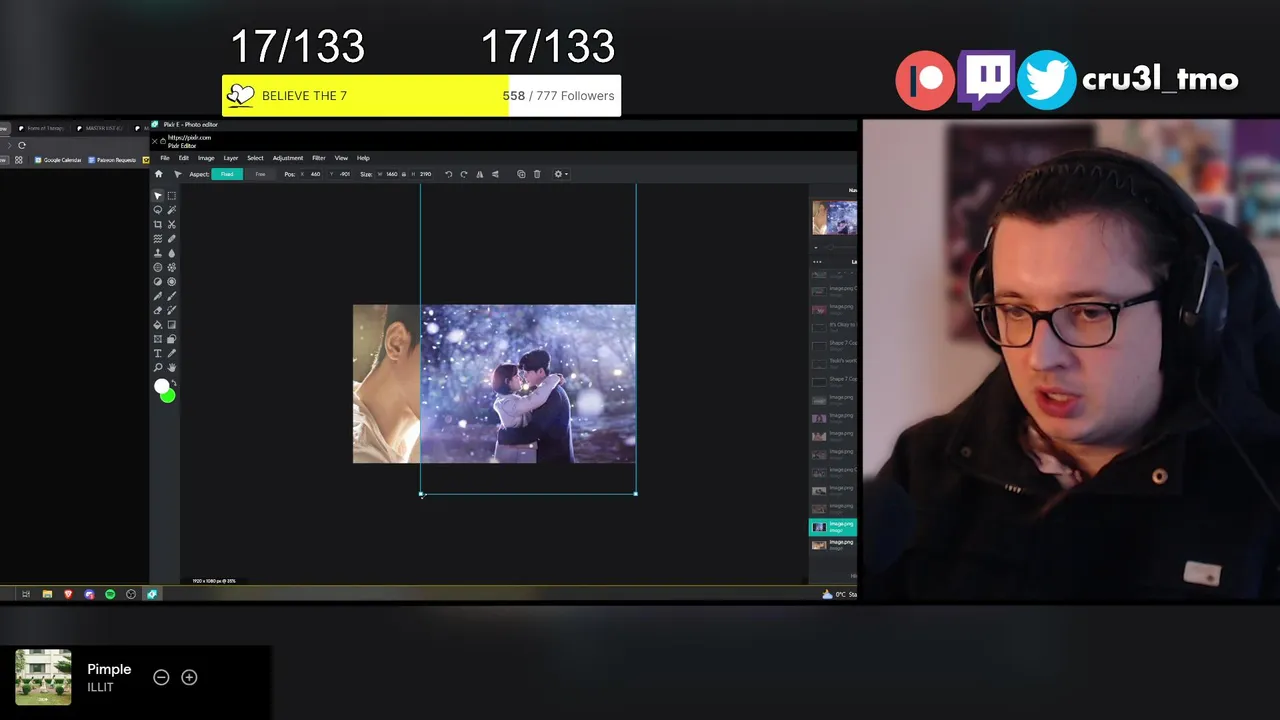Select the Magic Wand tool
Screen dimensions: 1280x720
pos(172,210)
